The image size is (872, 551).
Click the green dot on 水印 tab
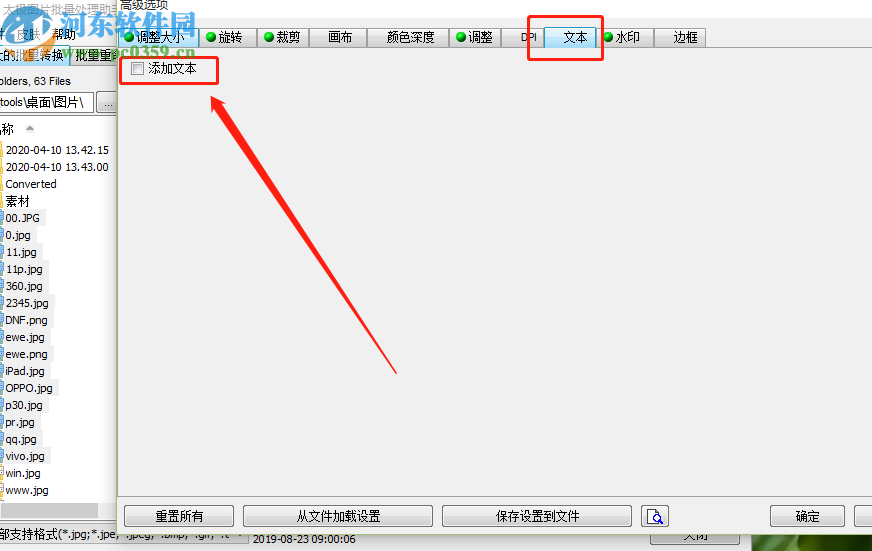608,37
